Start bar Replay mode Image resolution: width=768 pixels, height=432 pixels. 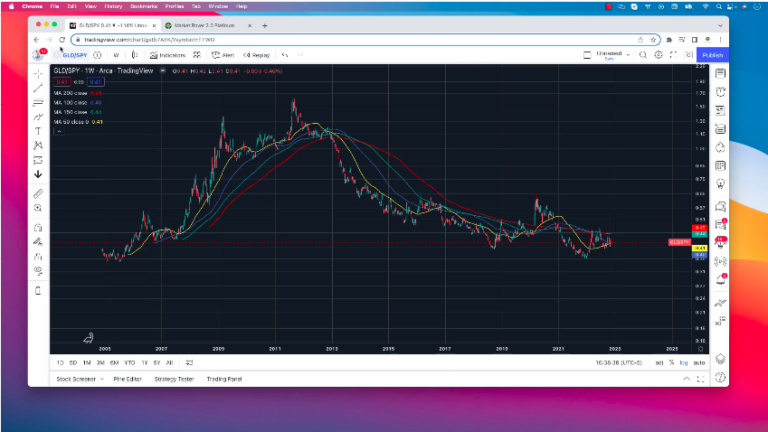(x=256, y=56)
